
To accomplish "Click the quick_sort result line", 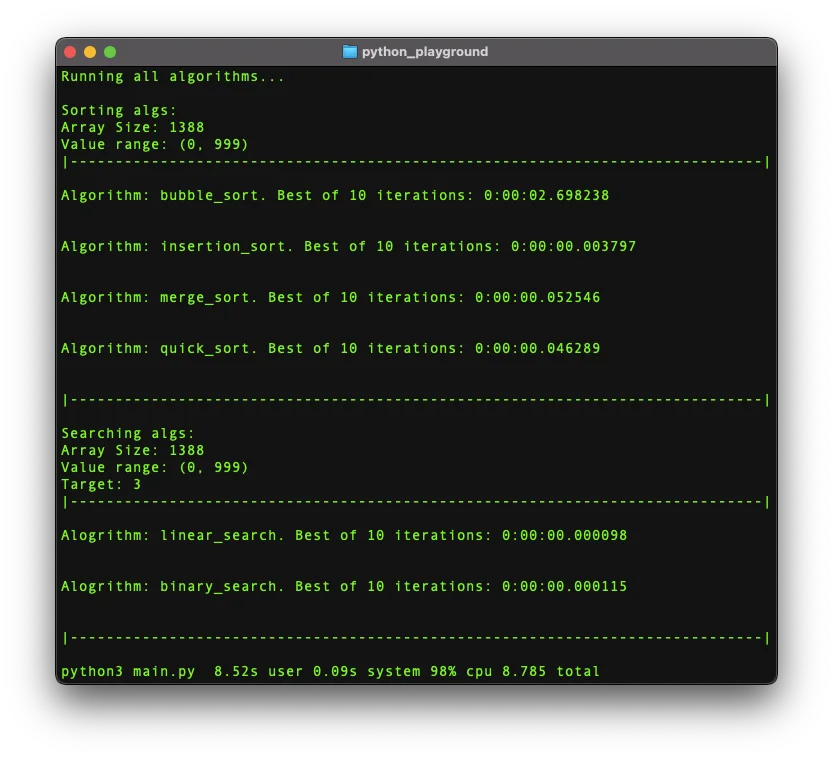I will pos(330,348).
